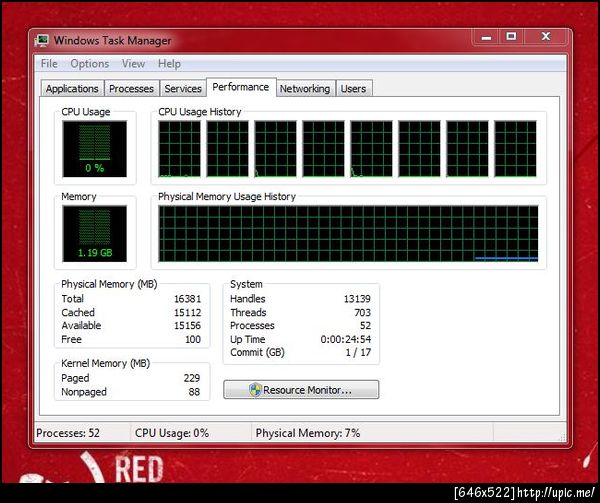600x503 pixels.
Task: Click the shield icon on Resource Monitor button
Action: coord(255,390)
